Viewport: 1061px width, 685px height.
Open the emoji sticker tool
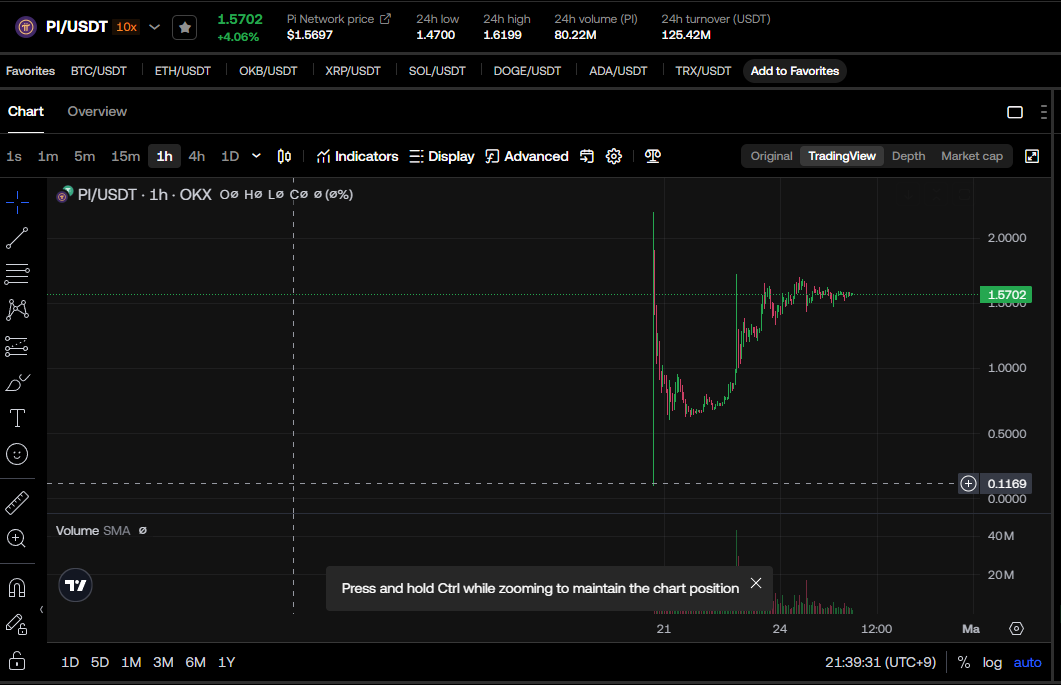point(17,454)
